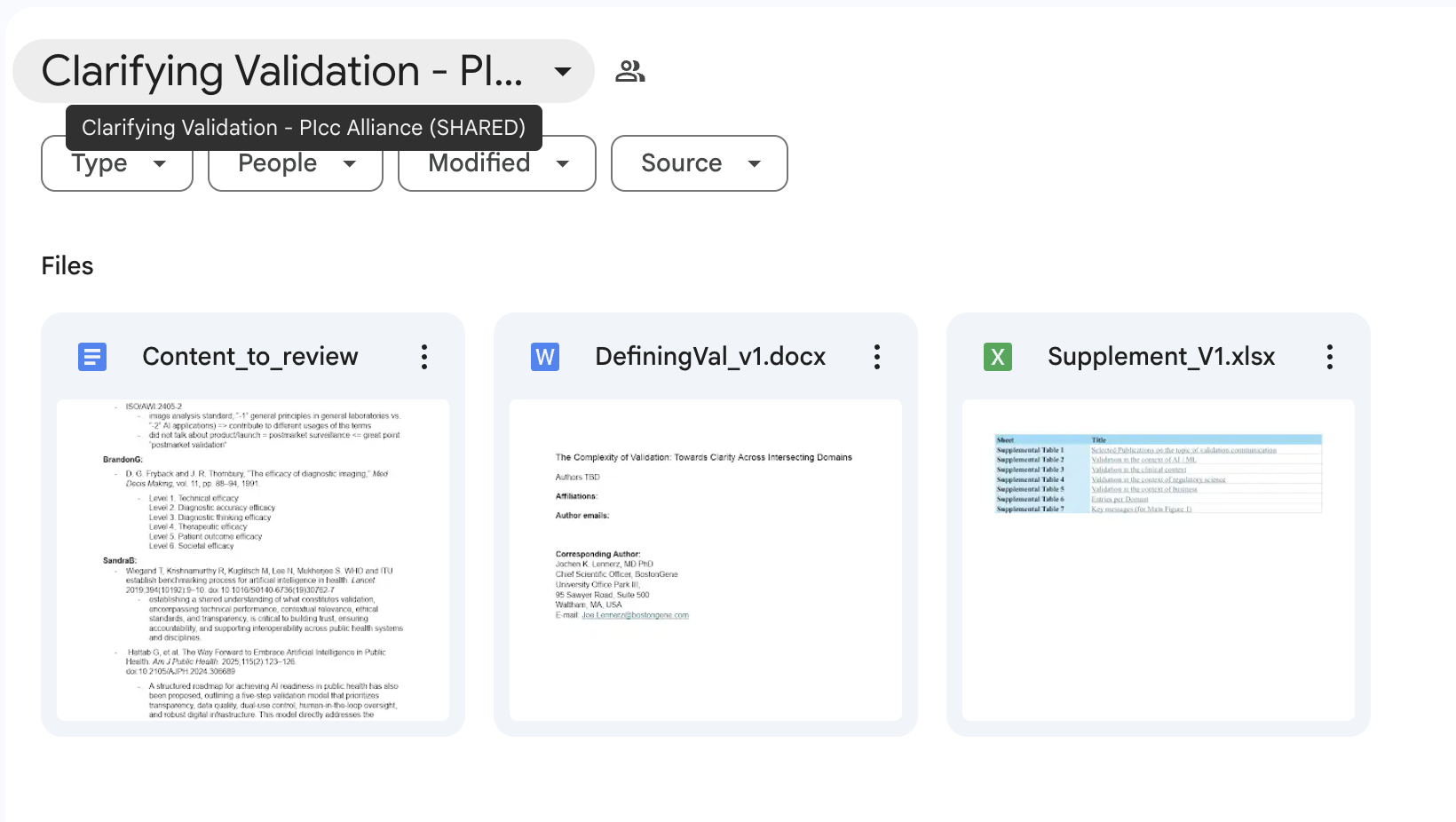This screenshot has width=1456, height=822.
Task: Open the file DefiningVal_v1.docx by its name
Action: 710,356
